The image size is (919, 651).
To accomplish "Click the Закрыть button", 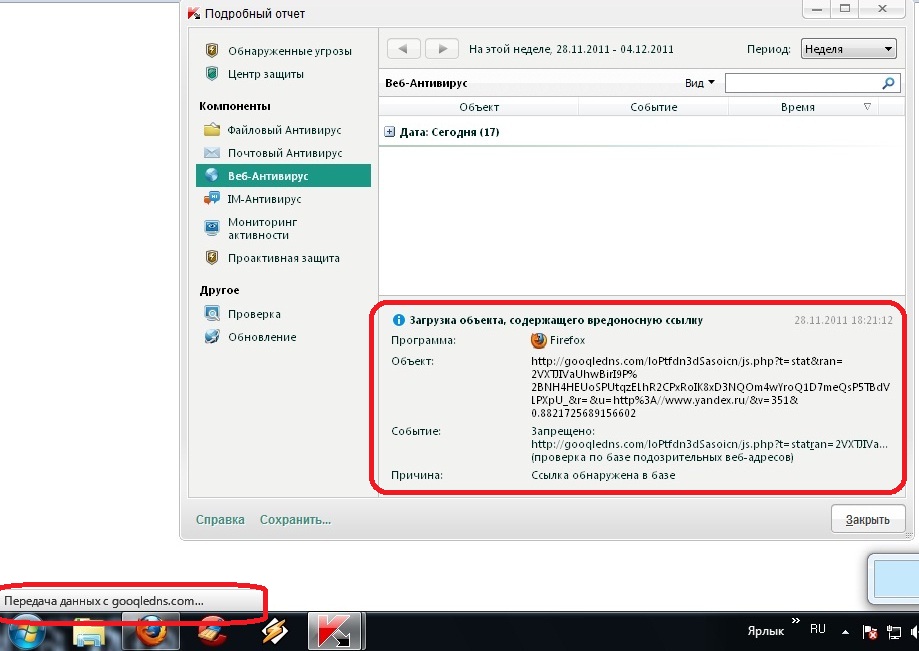I will (x=867, y=520).
